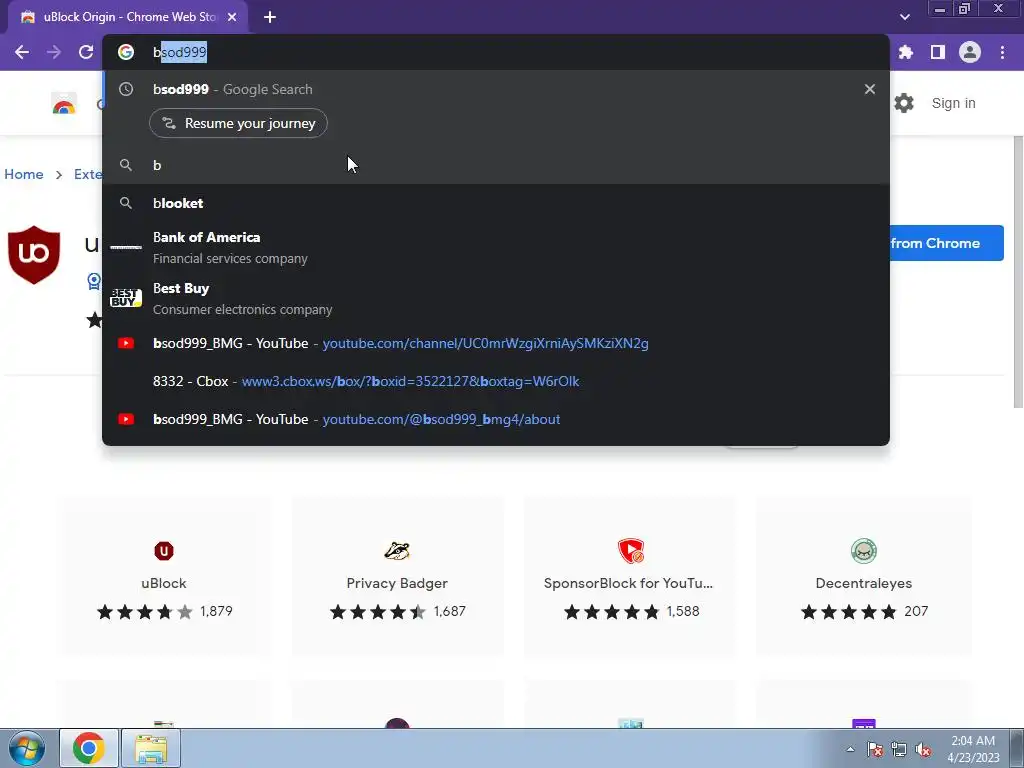The height and width of the screenshot is (768, 1024).
Task: Click the browser forward arrow
Action: pos(54,52)
